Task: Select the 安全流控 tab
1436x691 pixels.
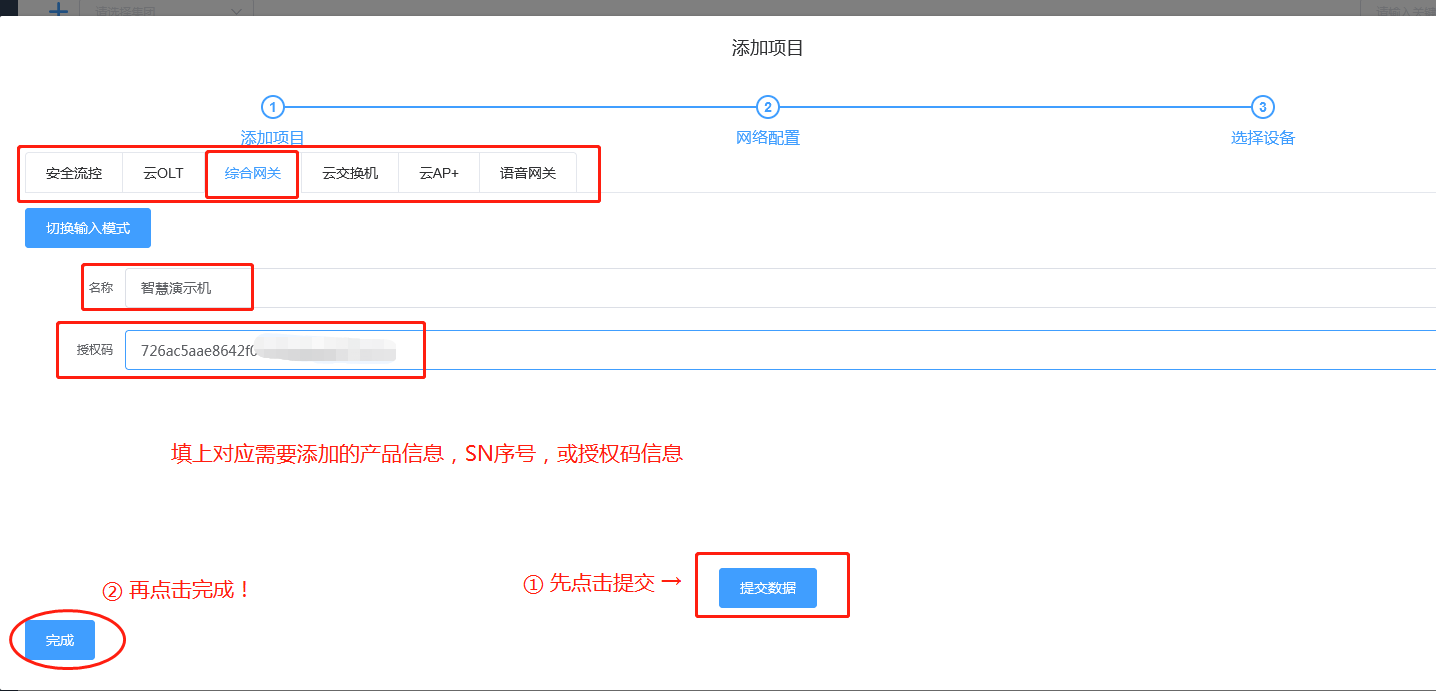Action: (74, 173)
